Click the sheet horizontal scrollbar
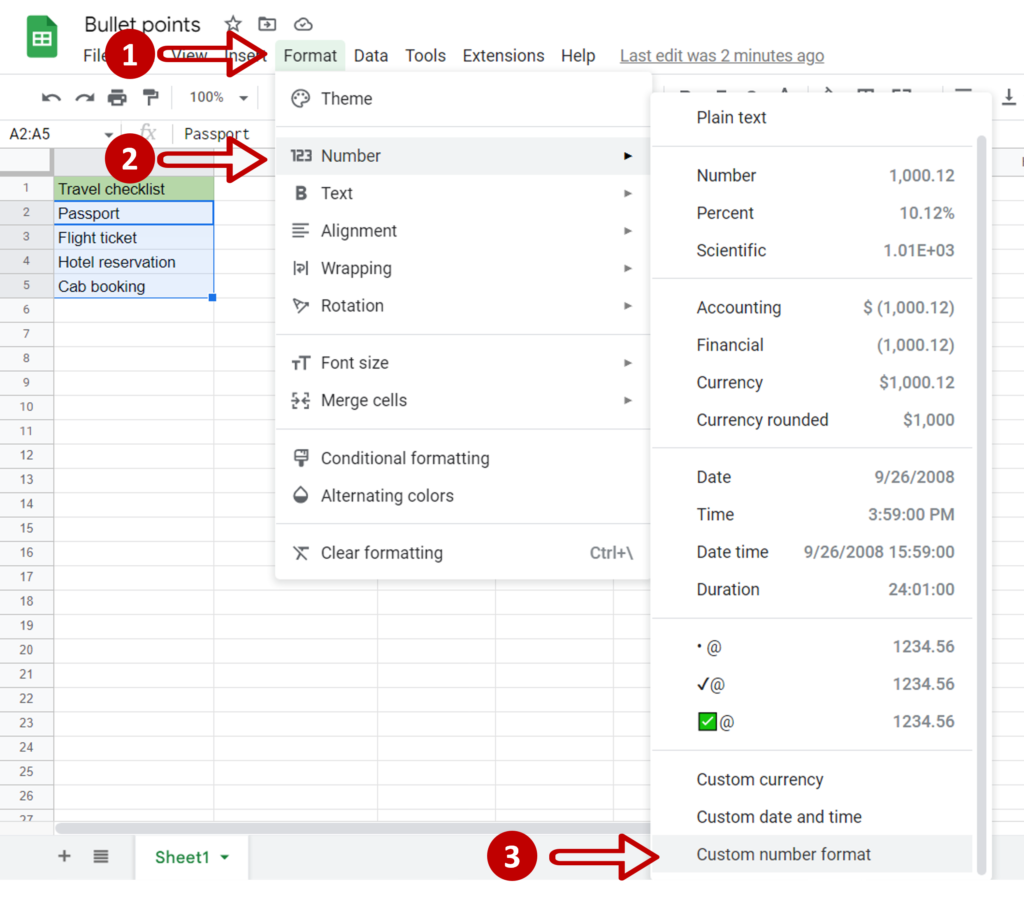This screenshot has width=1024, height=897. 353,828
